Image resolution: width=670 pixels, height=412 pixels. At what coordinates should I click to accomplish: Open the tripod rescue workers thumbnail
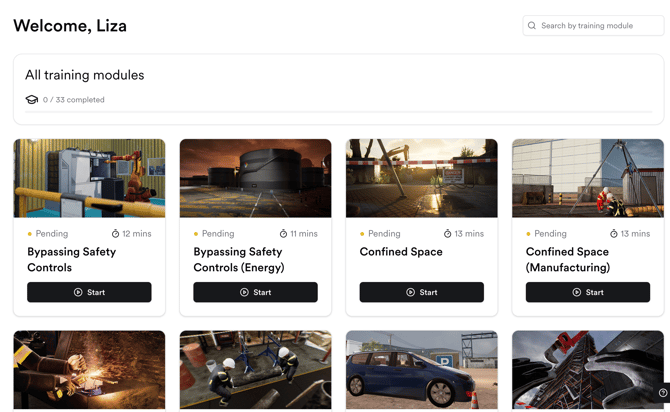pos(588,178)
